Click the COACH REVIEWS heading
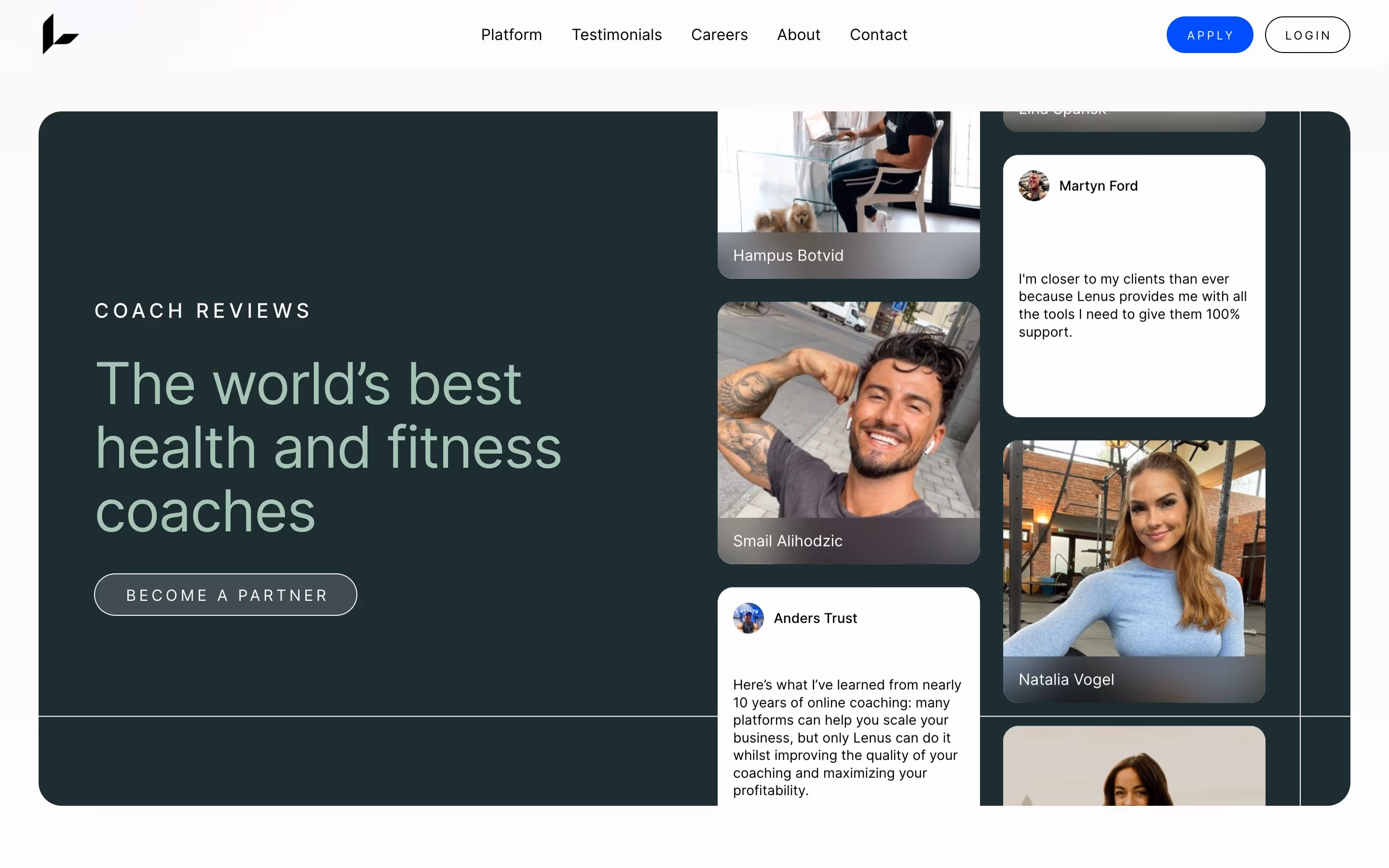1389x868 pixels. pos(203,311)
